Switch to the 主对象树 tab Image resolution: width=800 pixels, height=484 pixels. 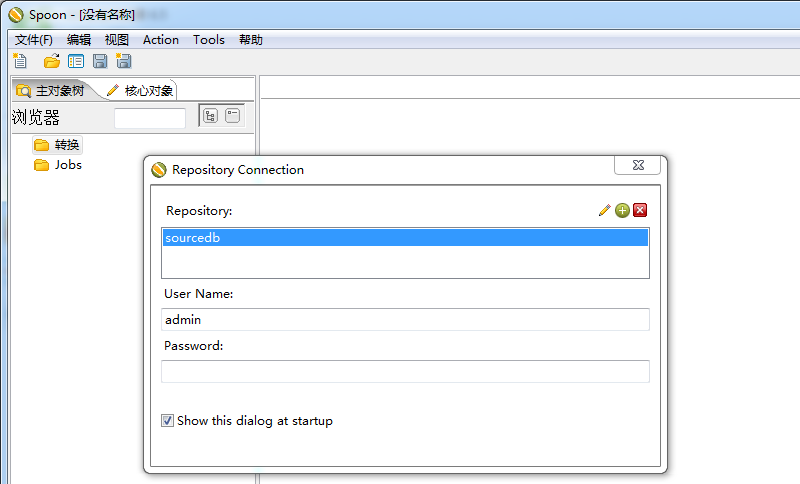51,91
